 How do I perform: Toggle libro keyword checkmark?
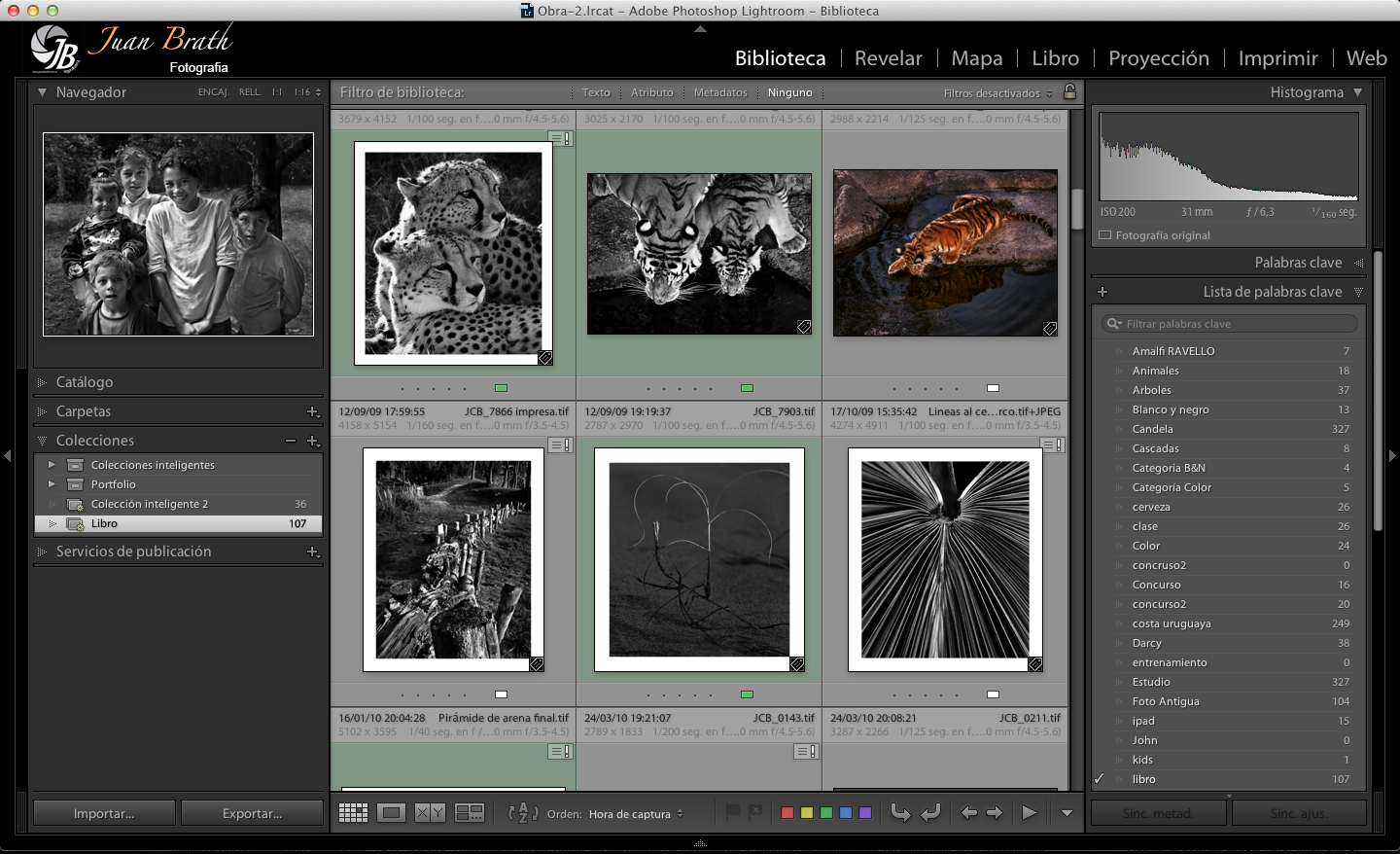(x=1100, y=779)
